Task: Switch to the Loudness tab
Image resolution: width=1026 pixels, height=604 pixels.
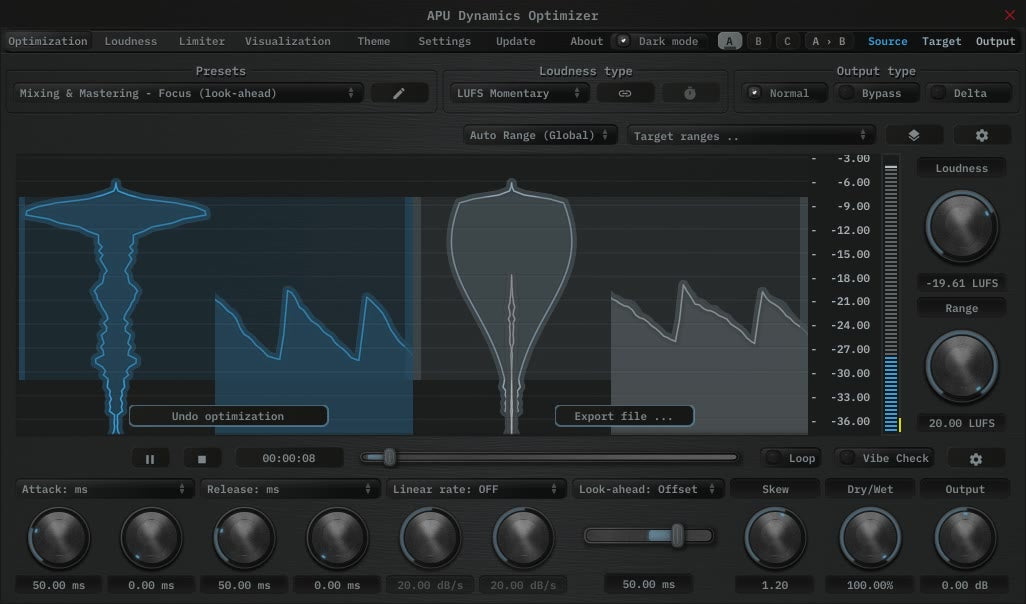Action: 131,41
